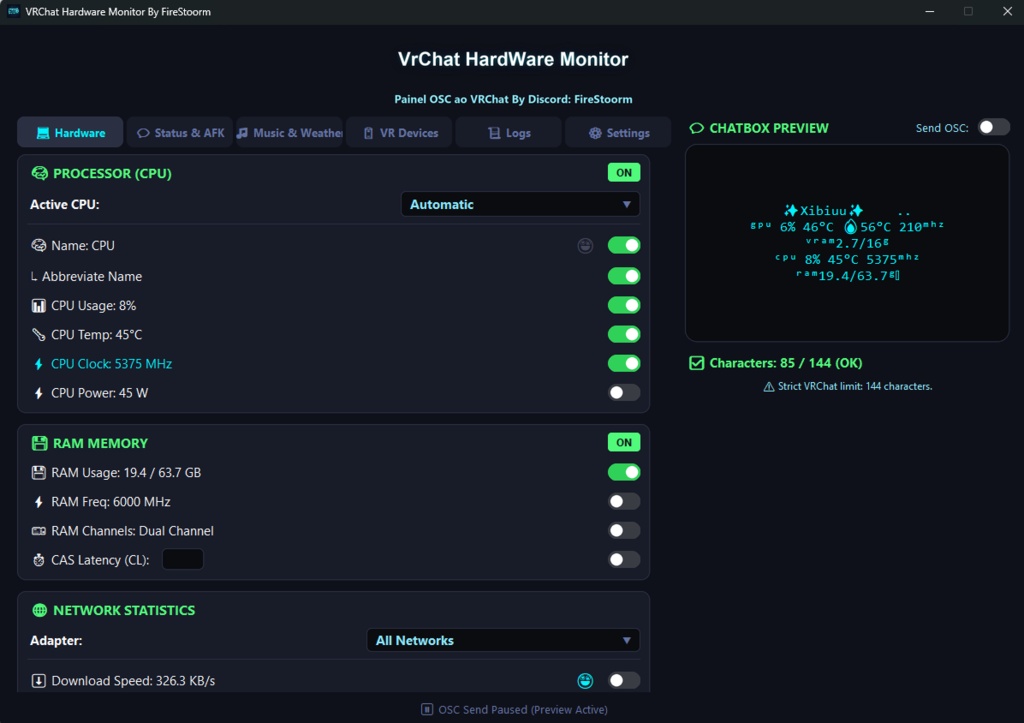The image size is (1024, 723).
Task: Click the 'CPU Clock: 5375 MHz' label
Action: (112, 364)
